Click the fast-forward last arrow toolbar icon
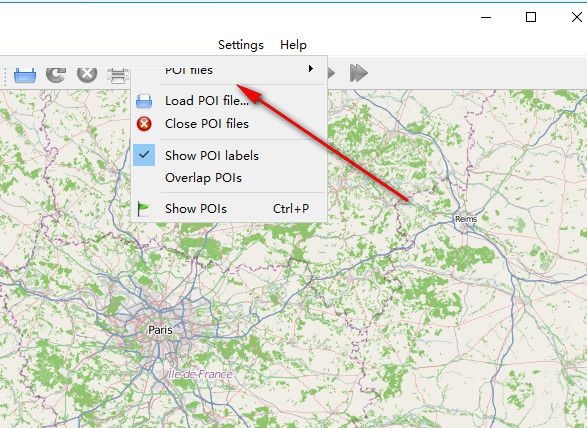Image resolution: width=587 pixels, height=428 pixels. tap(359, 73)
